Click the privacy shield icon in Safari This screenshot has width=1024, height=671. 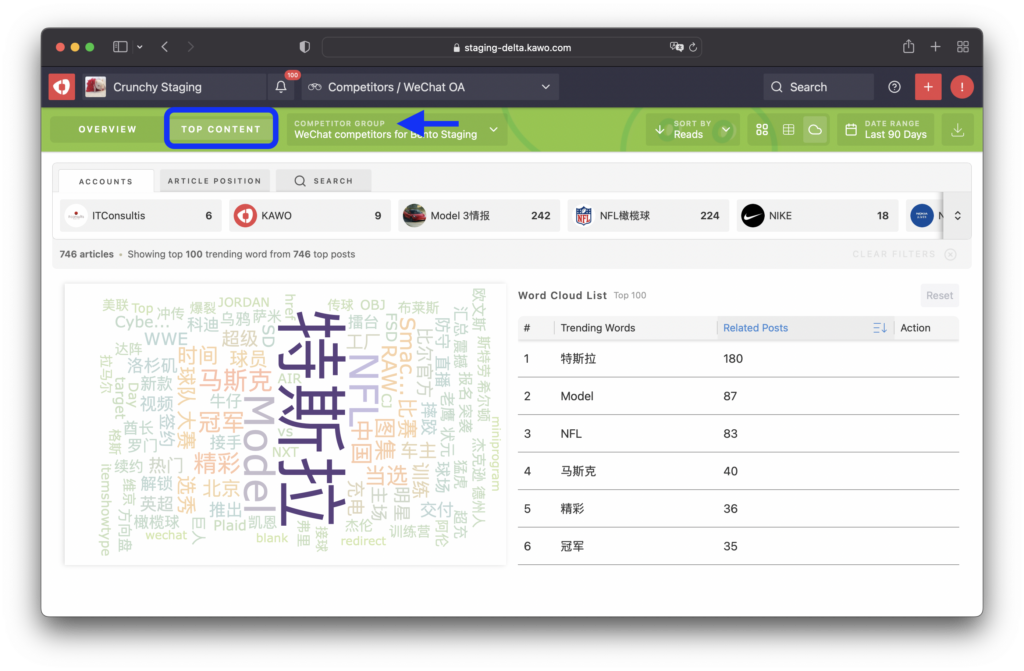[304, 47]
